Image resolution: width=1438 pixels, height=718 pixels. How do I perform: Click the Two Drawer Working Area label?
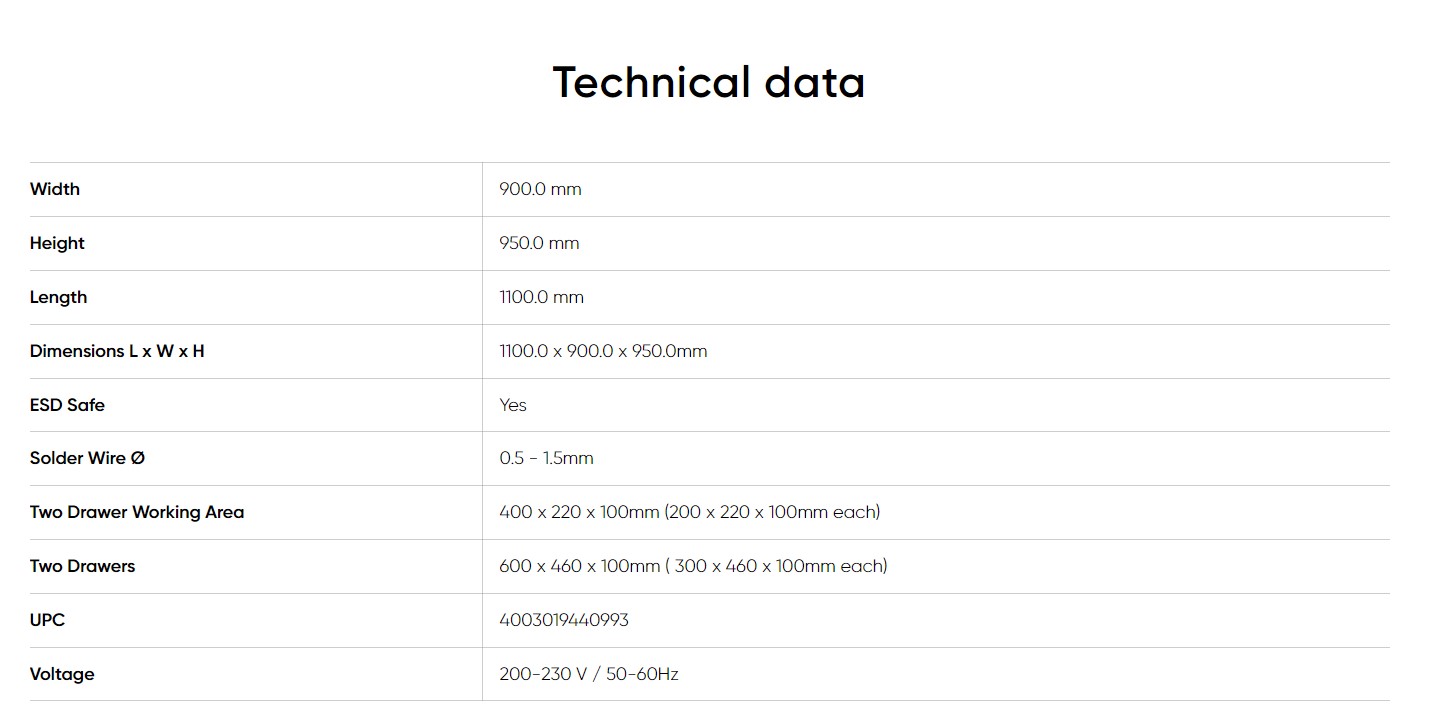pos(137,512)
